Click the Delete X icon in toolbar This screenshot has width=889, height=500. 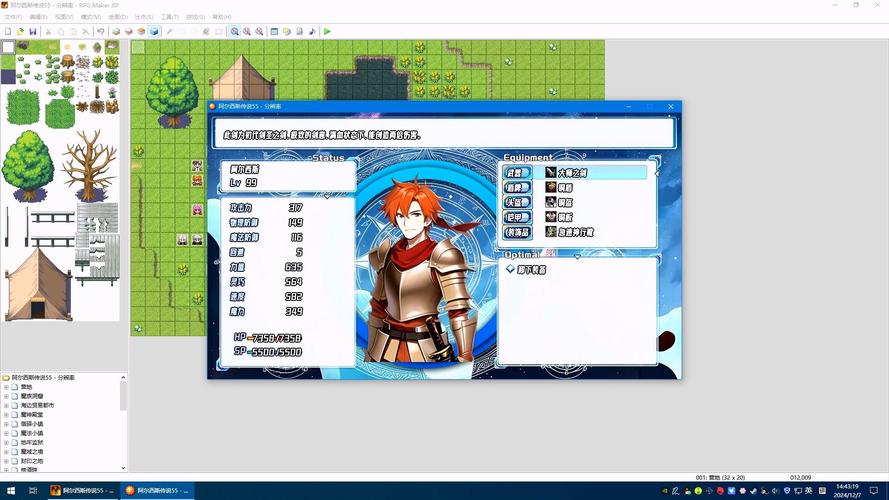(86, 32)
